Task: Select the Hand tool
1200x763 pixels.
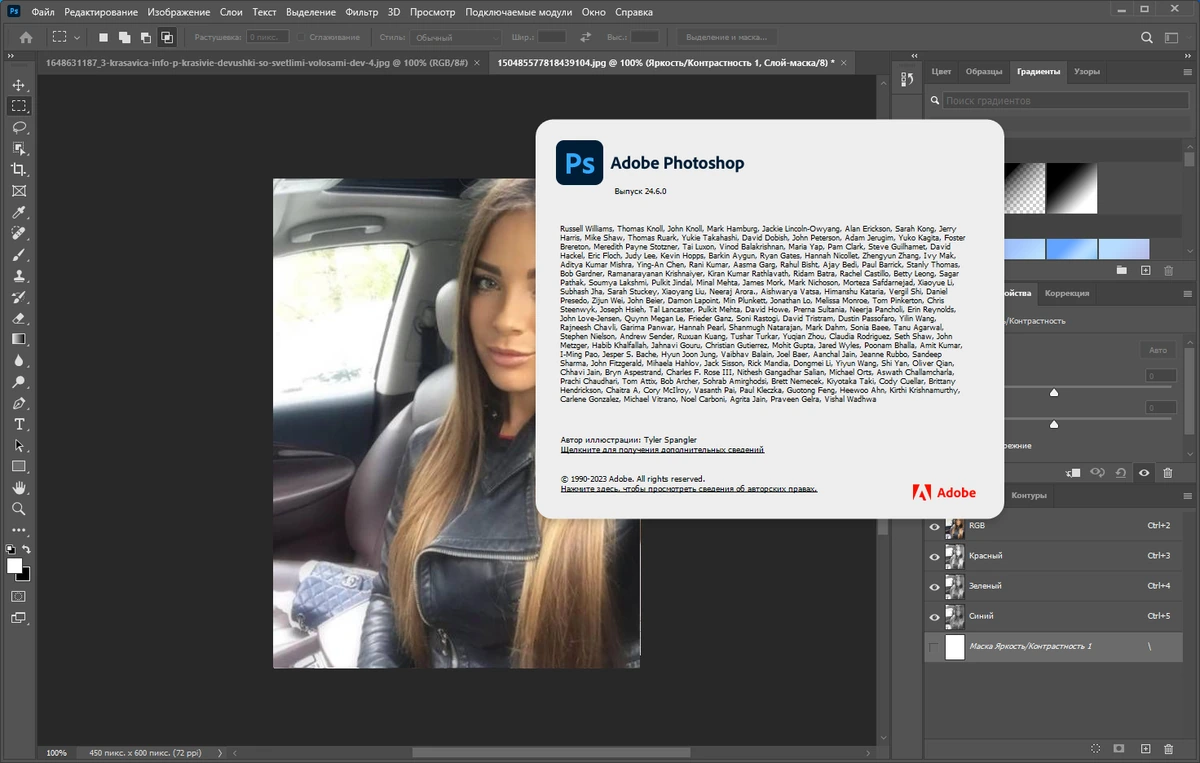Action: click(19, 488)
